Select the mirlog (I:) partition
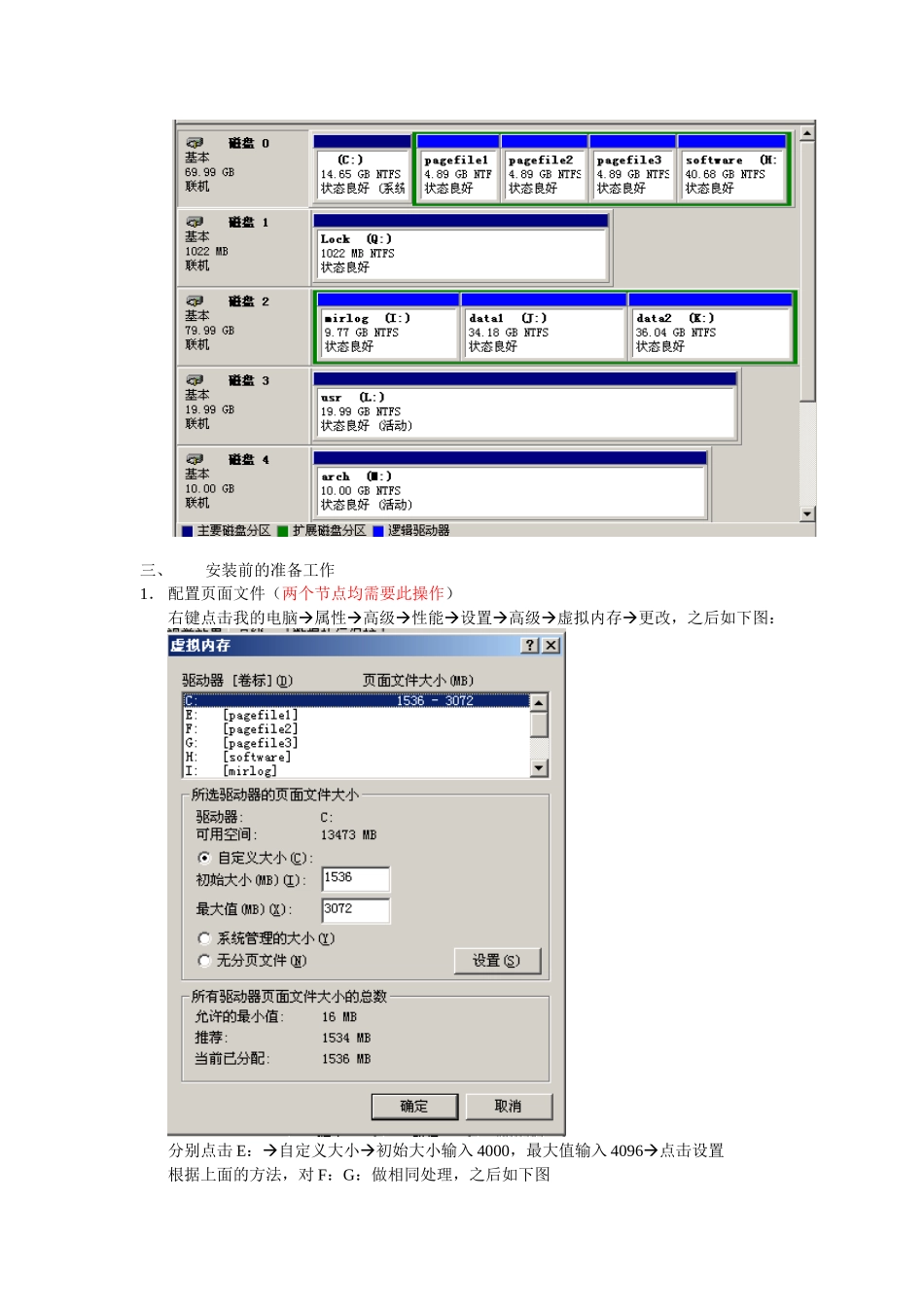This screenshot has width=924, height=1307. [x=388, y=327]
